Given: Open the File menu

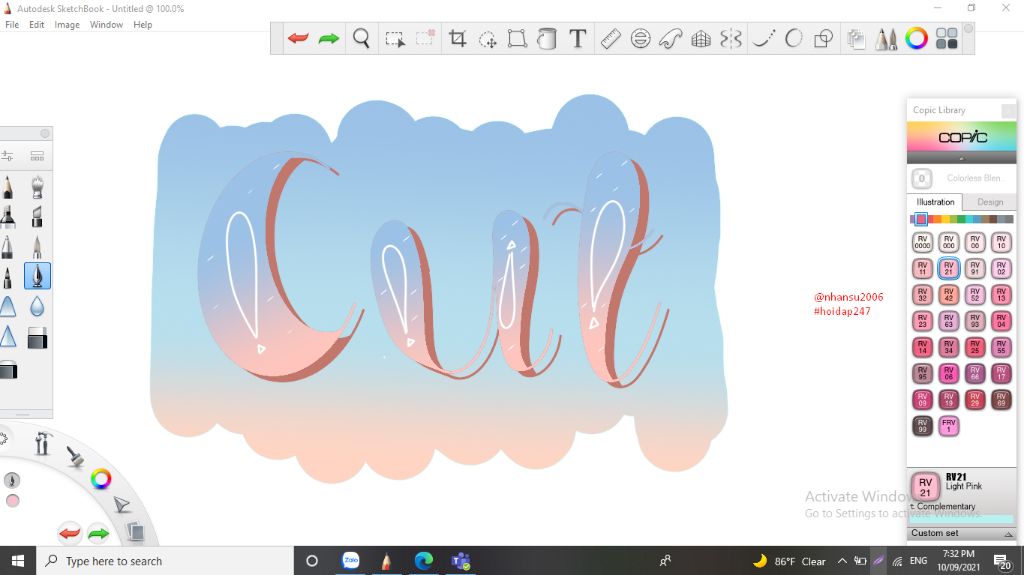Looking at the screenshot, I should point(12,25).
